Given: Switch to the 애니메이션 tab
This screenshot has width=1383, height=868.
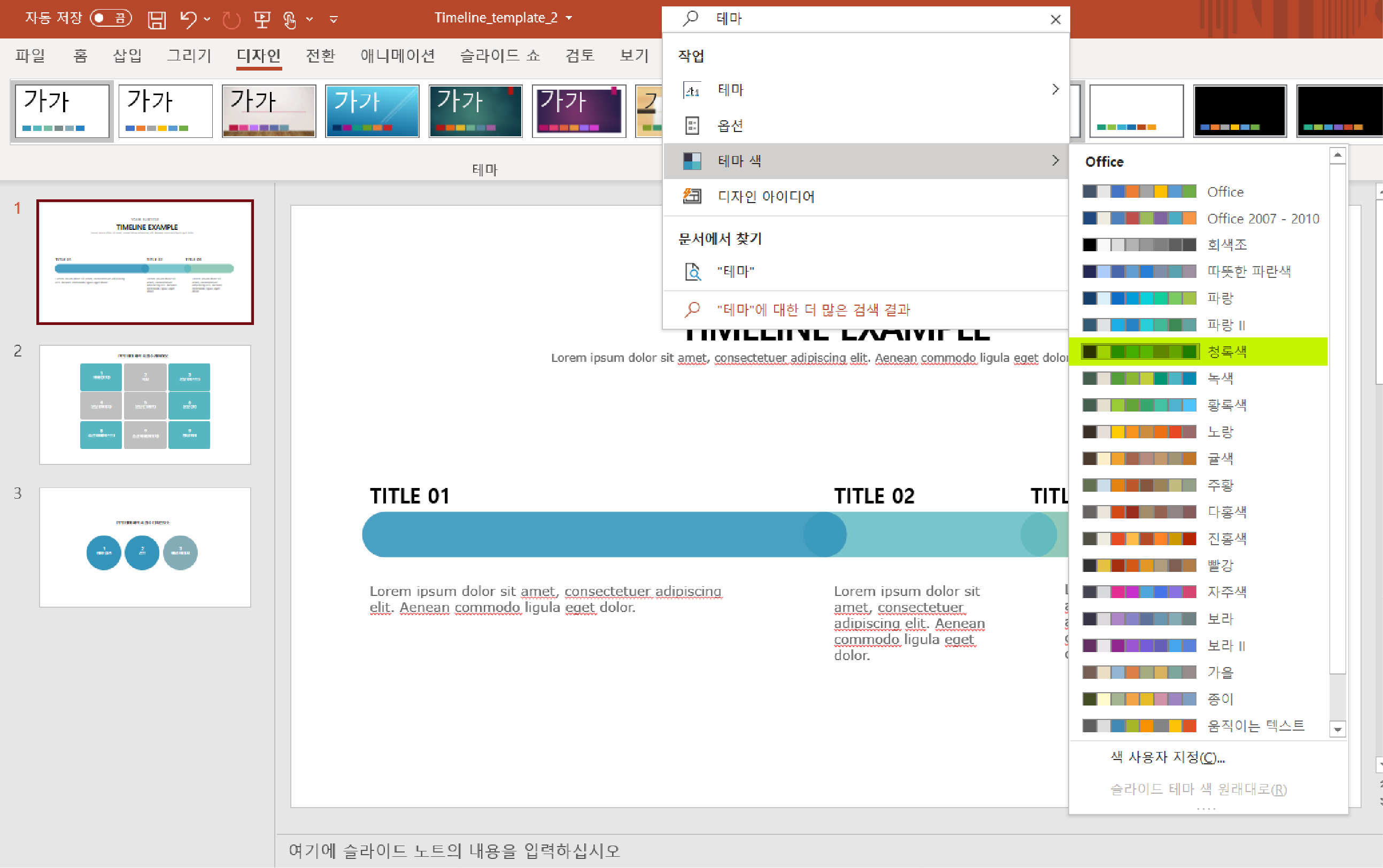Looking at the screenshot, I should (397, 56).
